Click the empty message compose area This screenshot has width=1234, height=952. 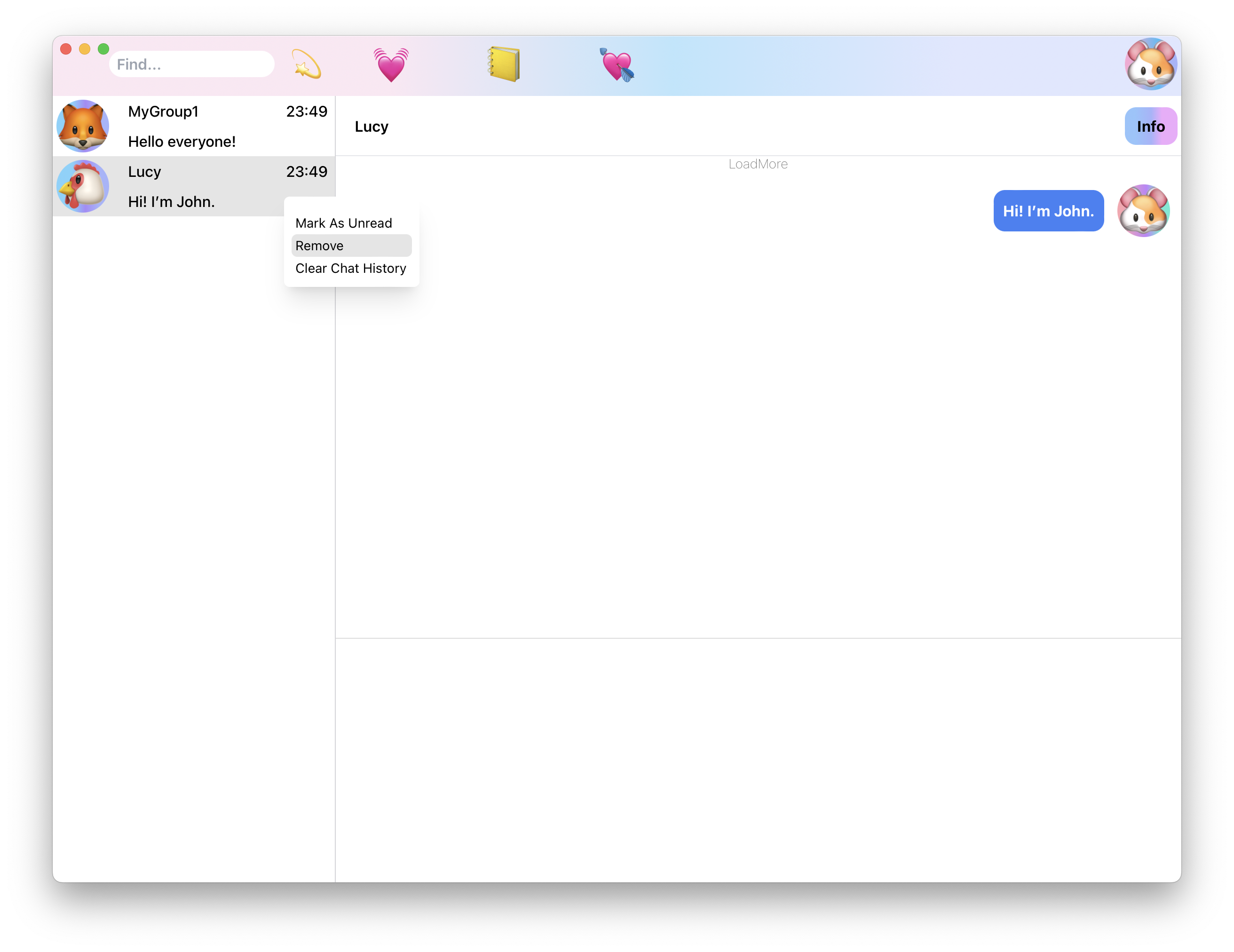[x=757, y=757]
